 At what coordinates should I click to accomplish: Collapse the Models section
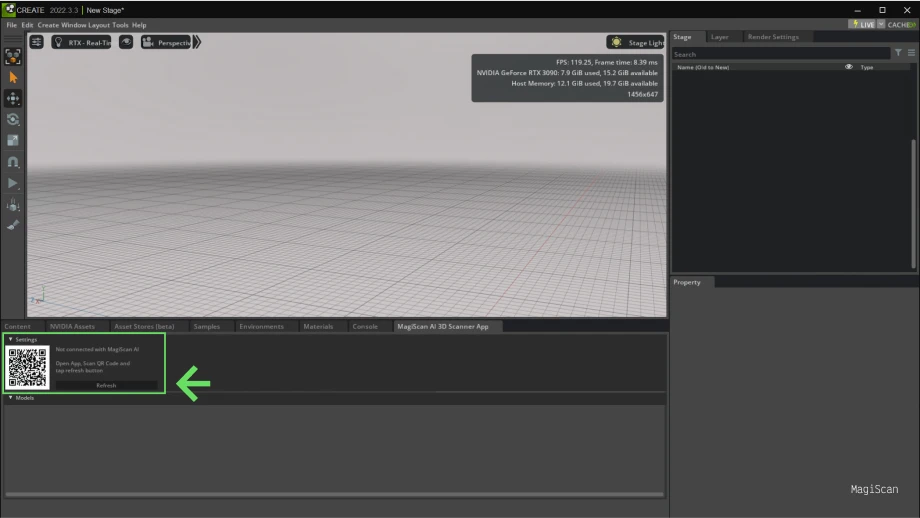pos(11,398)
